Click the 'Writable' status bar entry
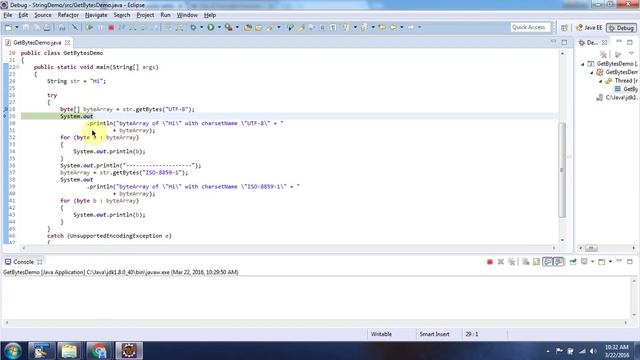This screenshot has height=360, width=640. coord(381,334)
